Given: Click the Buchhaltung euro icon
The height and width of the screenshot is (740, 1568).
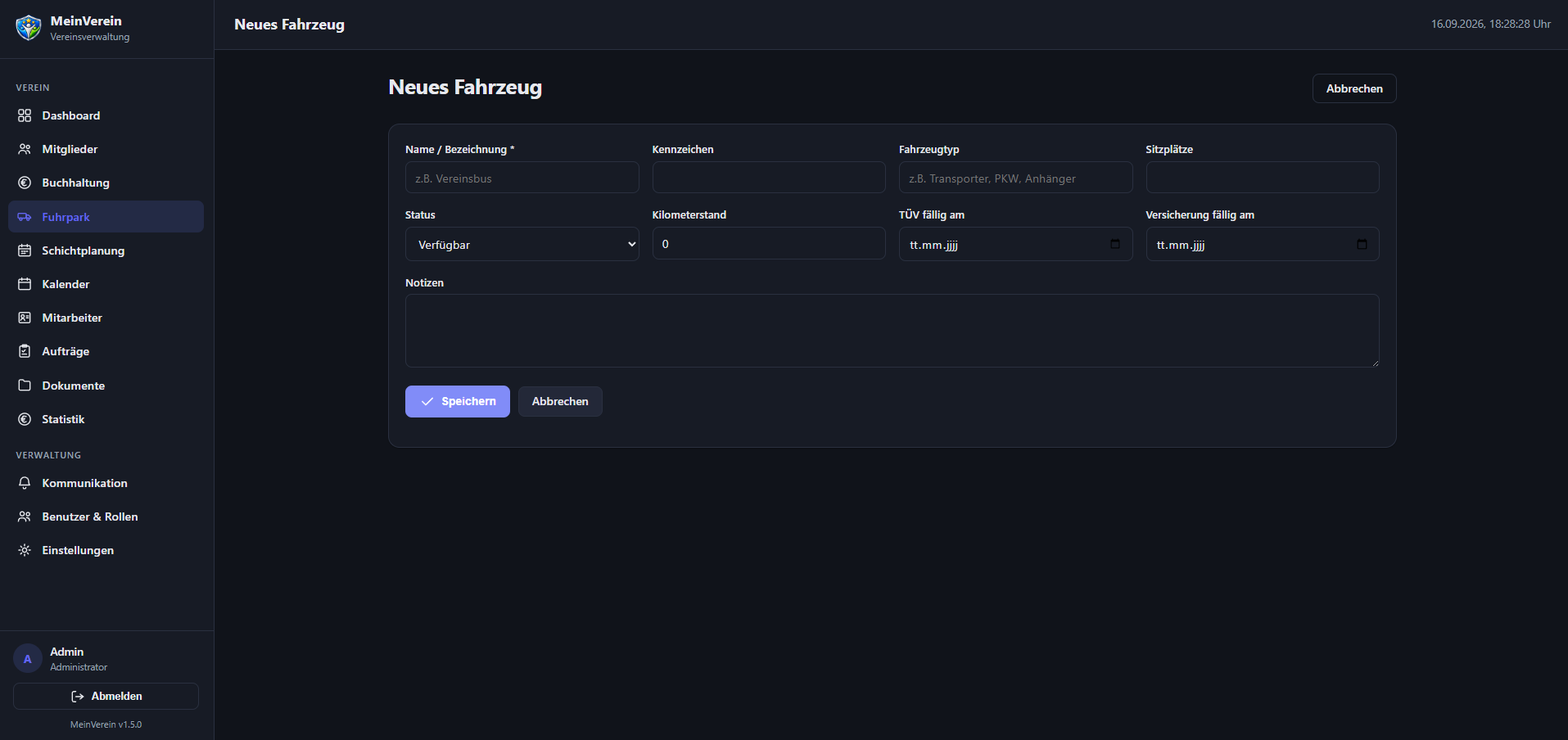Looking at the screenshot, I should coord(25,183).
